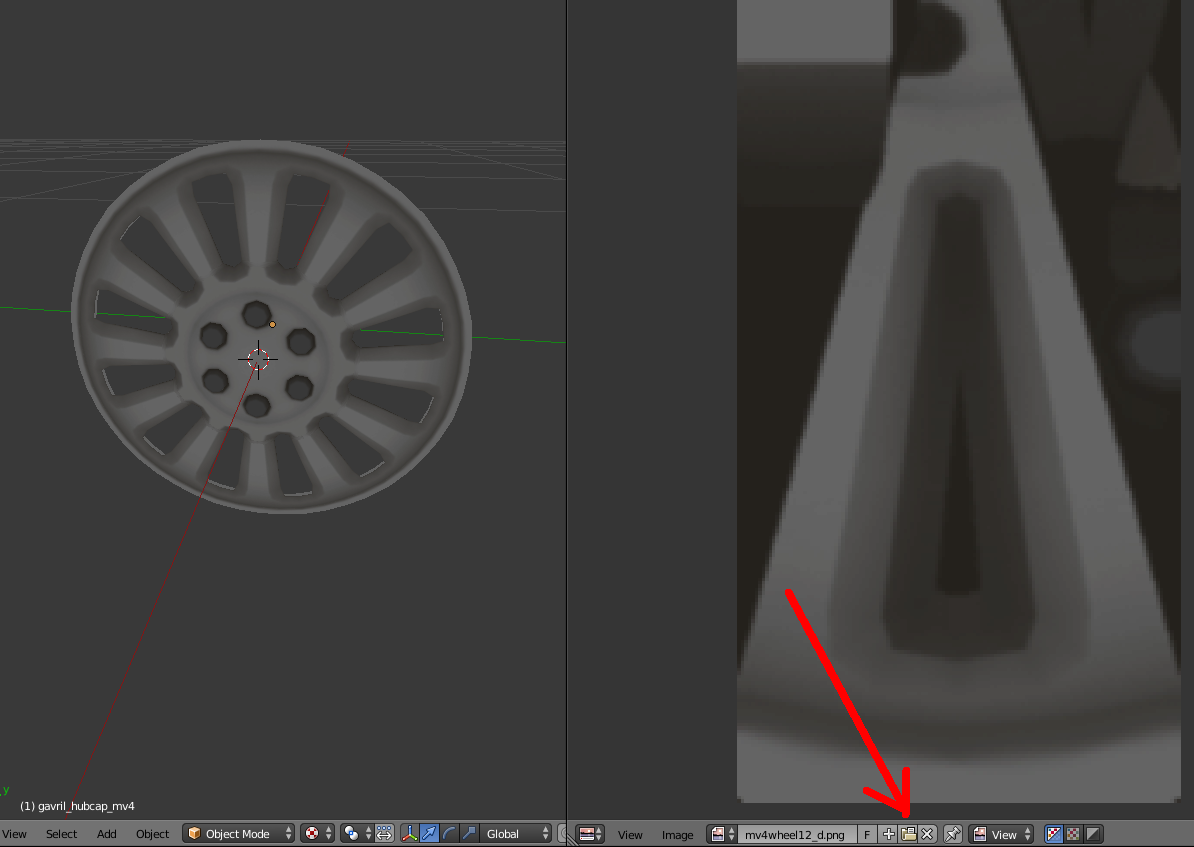Select color channel display icon
Viewport: 1194px width, 847px height.
tap(1073, 834)
